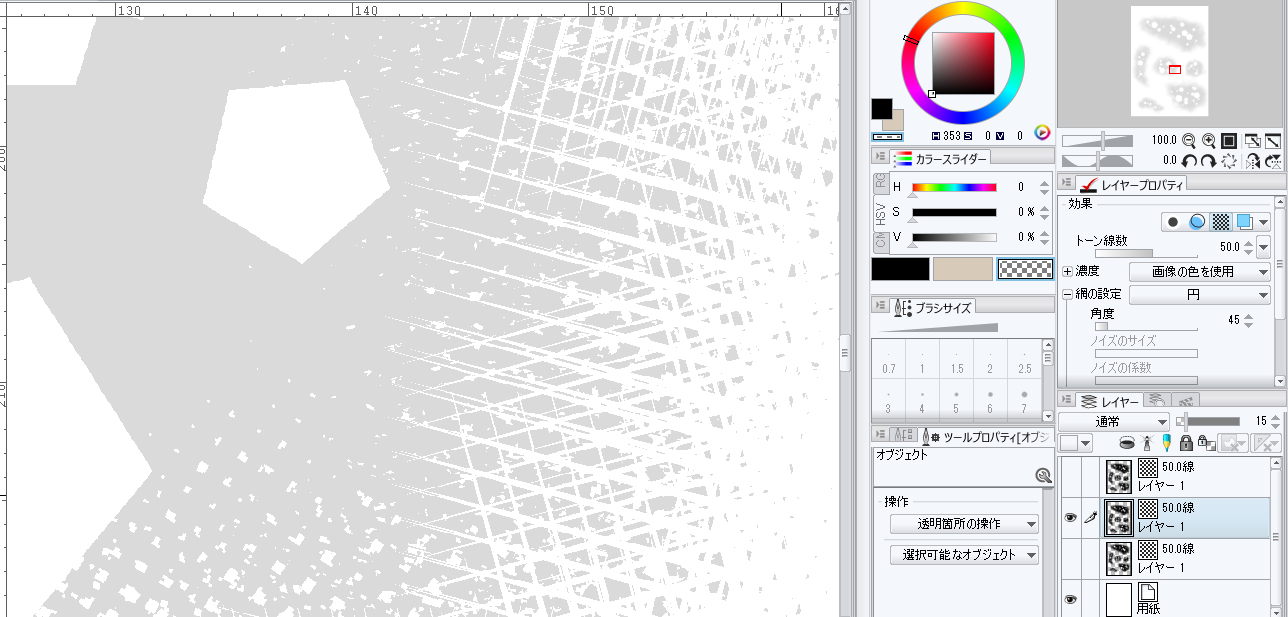
Task: Click the Layer color effect icon
Action: tap(1244, 222)
